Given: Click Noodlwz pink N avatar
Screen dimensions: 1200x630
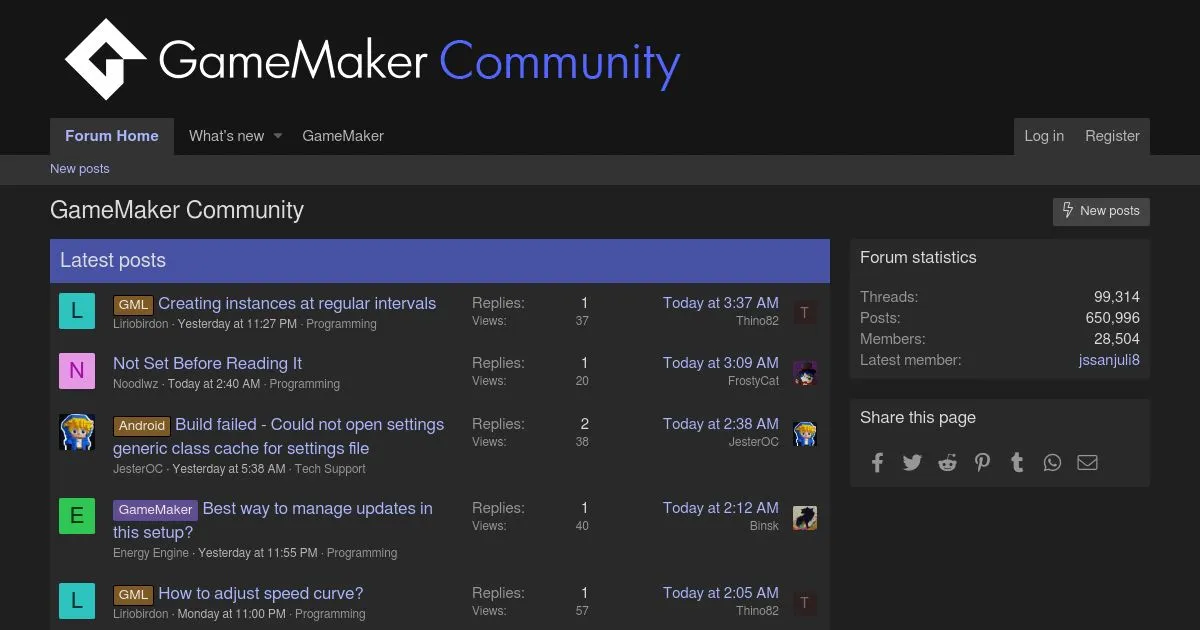Looking at the screenshot, I should [x=77, y=371].
